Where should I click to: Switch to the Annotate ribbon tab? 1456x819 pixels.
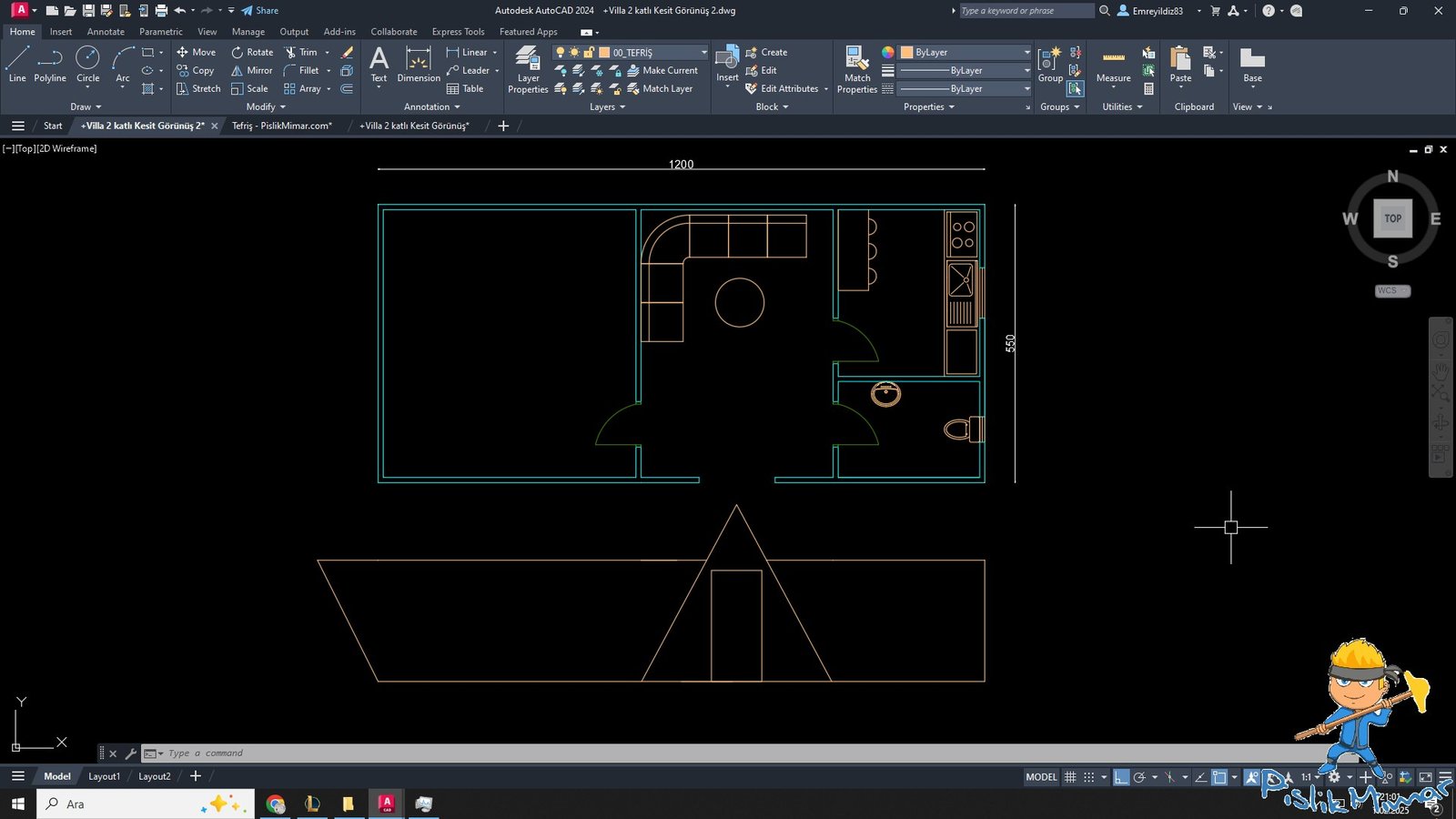(106, 32)
